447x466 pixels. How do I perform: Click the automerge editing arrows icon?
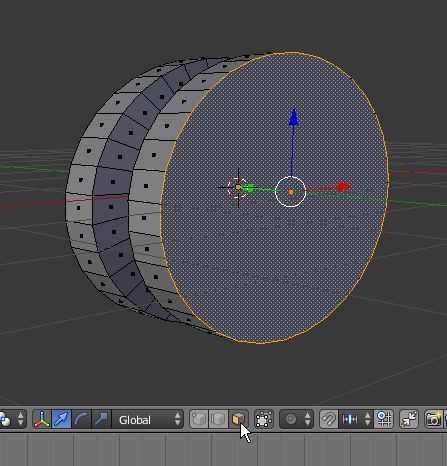pyautogui.click(x=409, y=419)
